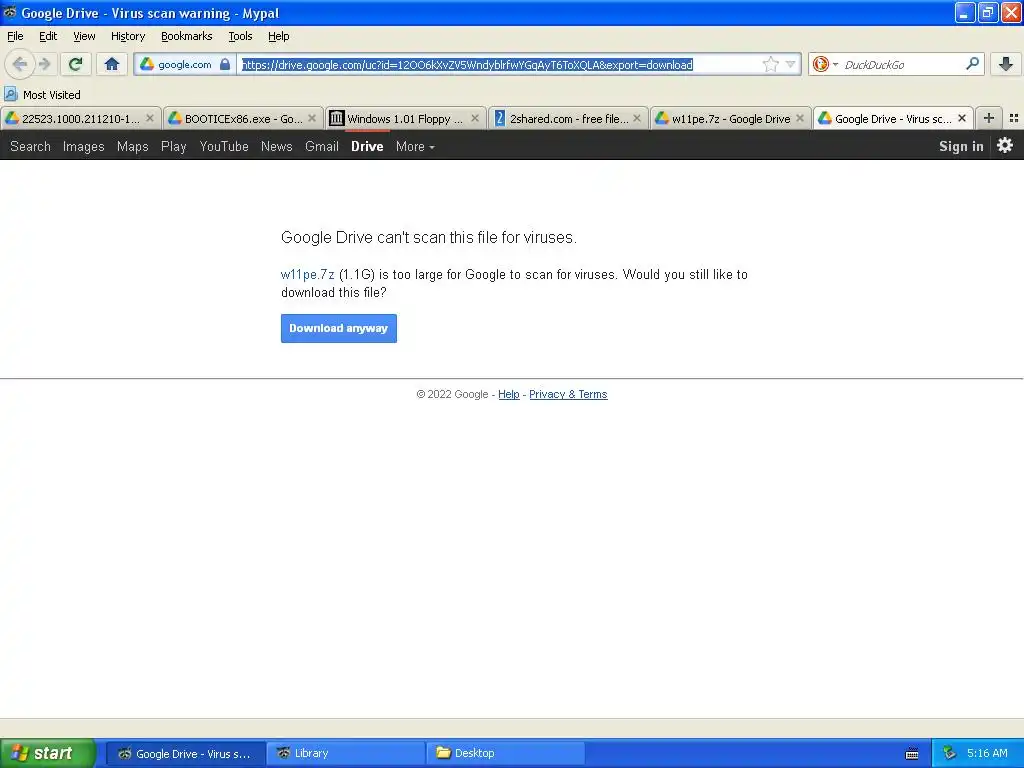Open the View menu
Viewport: 1024px width, 768px height.
84,36
